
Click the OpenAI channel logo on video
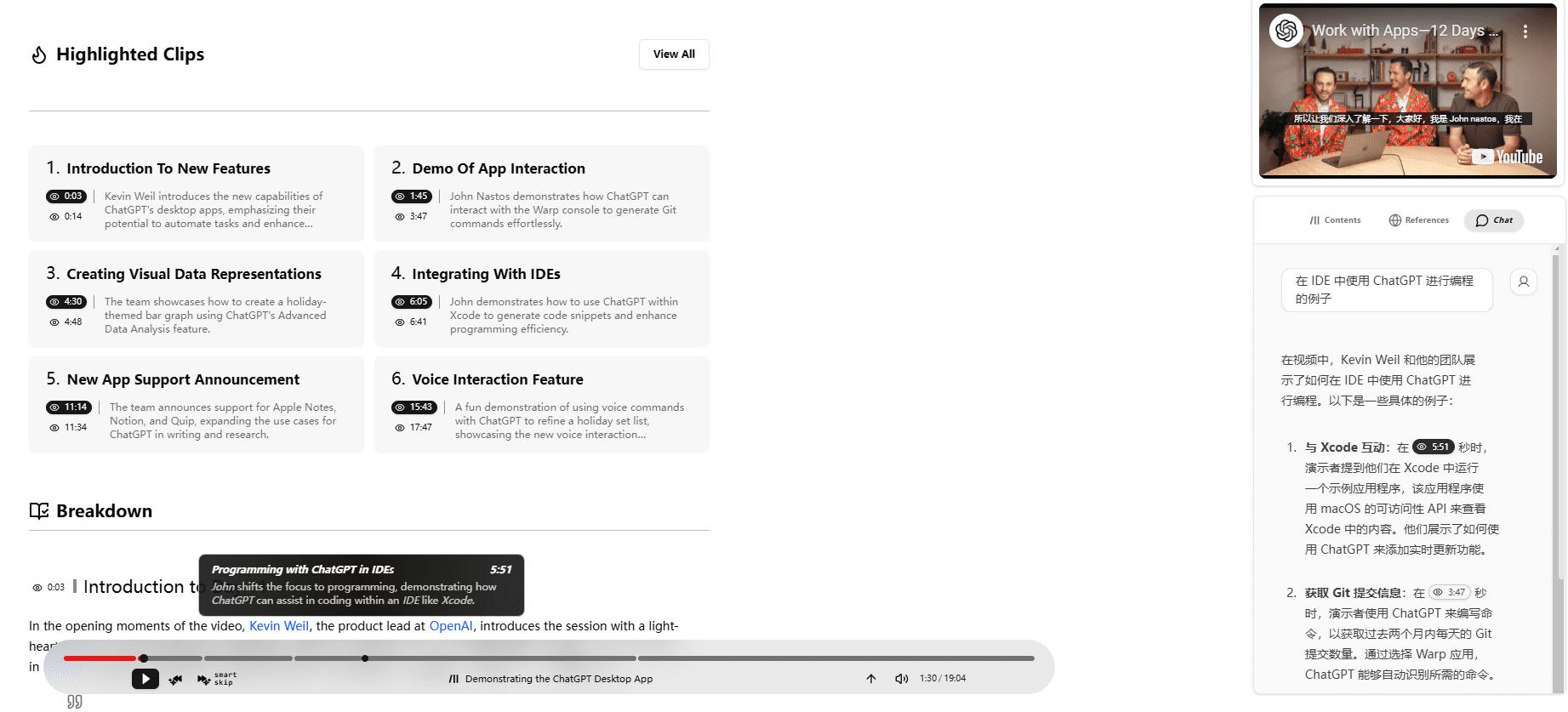pyautogui.click(x=1286, y=31)
